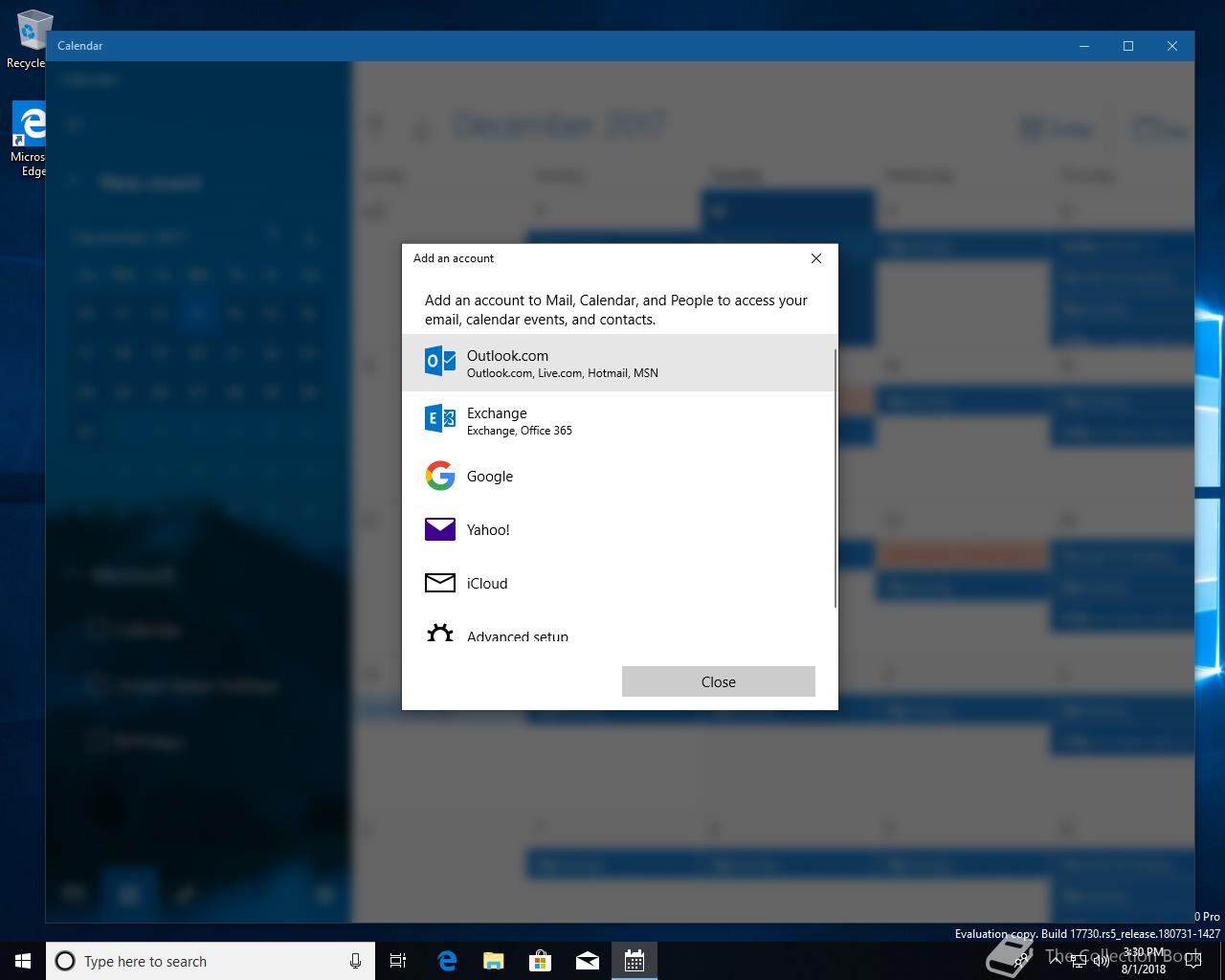
Task: Open Task View from the taskbar
Action: coord(398,961)
